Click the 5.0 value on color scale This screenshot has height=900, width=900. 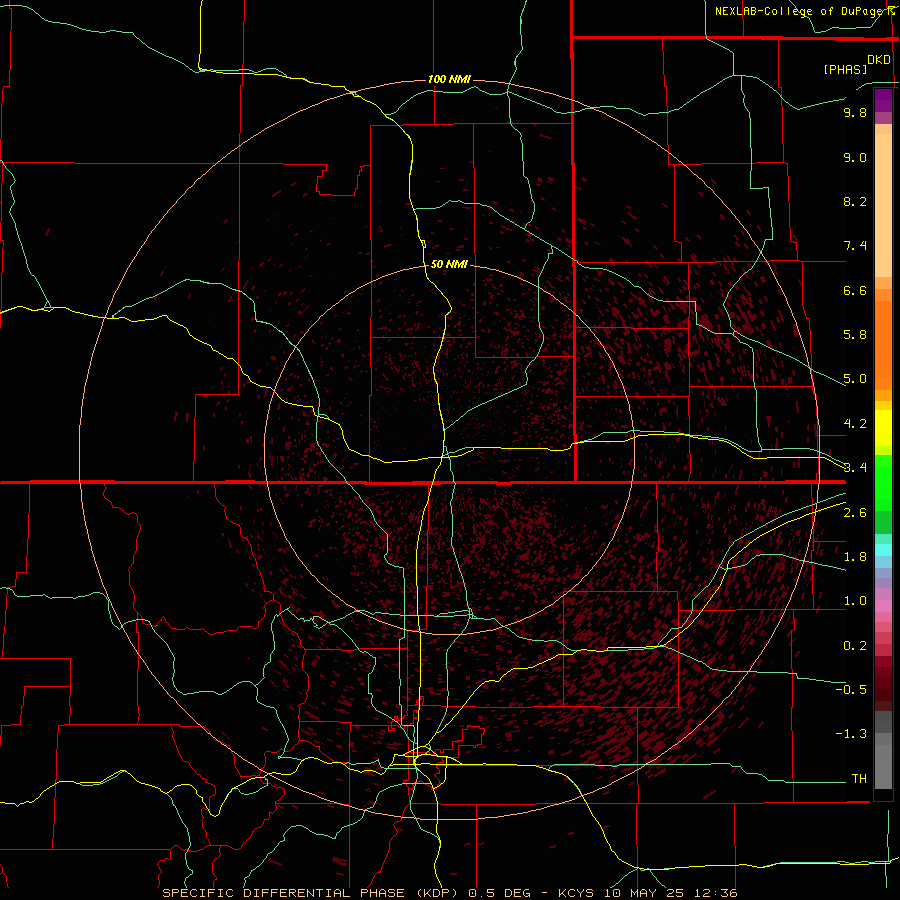[x=855, y=379]
